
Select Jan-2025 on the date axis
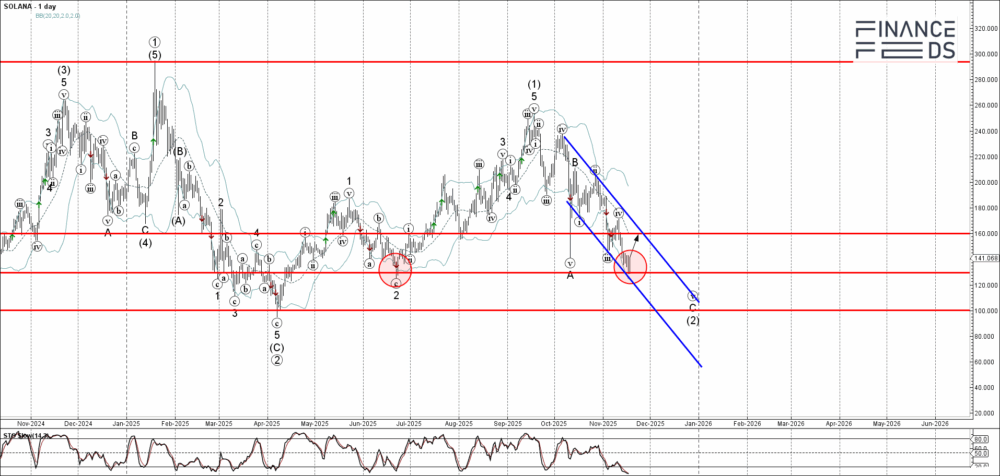(x=126, y=423)
